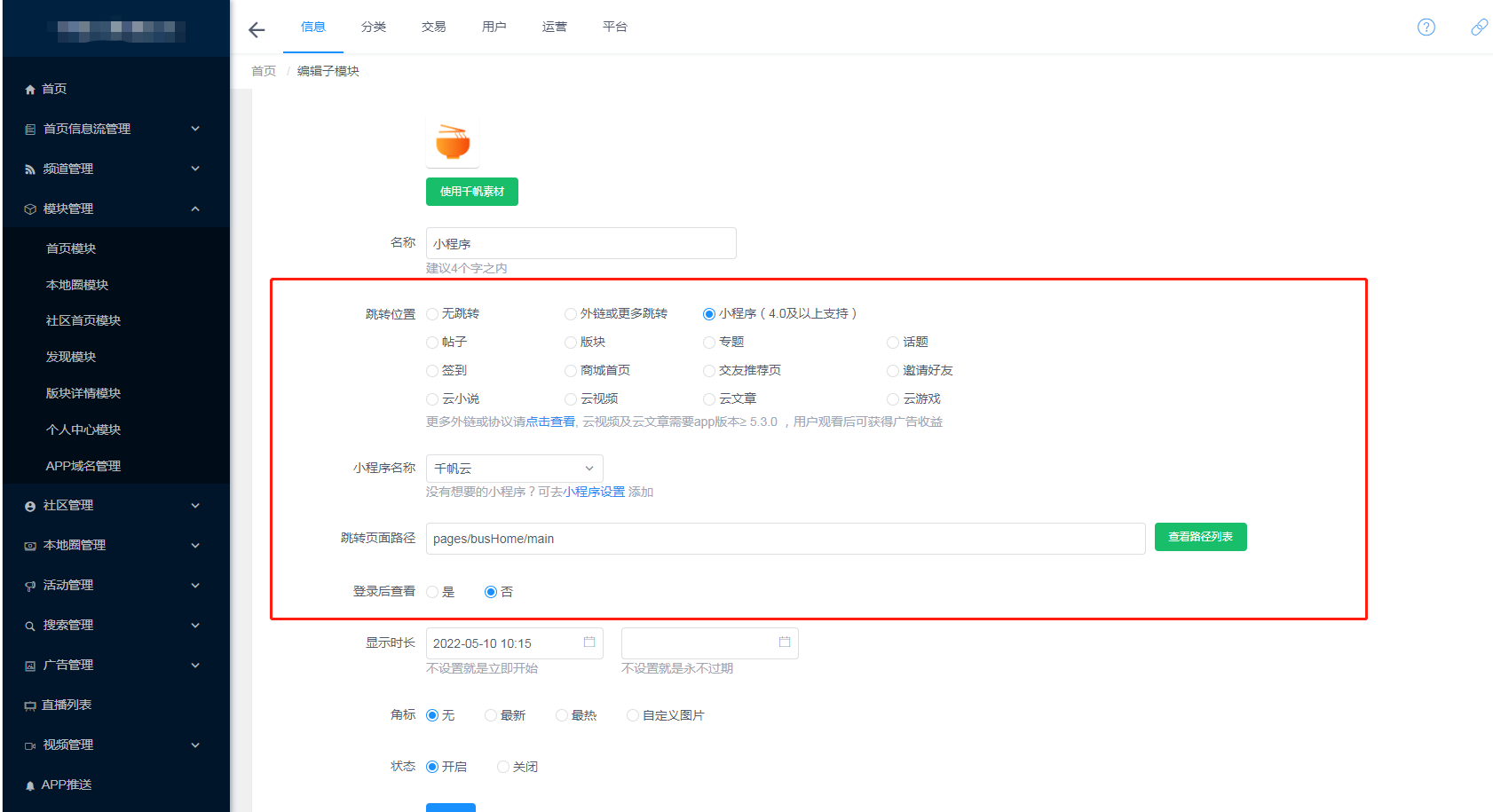This screenshot has height=812, width=1493.
Task: Collapse 模块管理 chevron
Action: 195,209
